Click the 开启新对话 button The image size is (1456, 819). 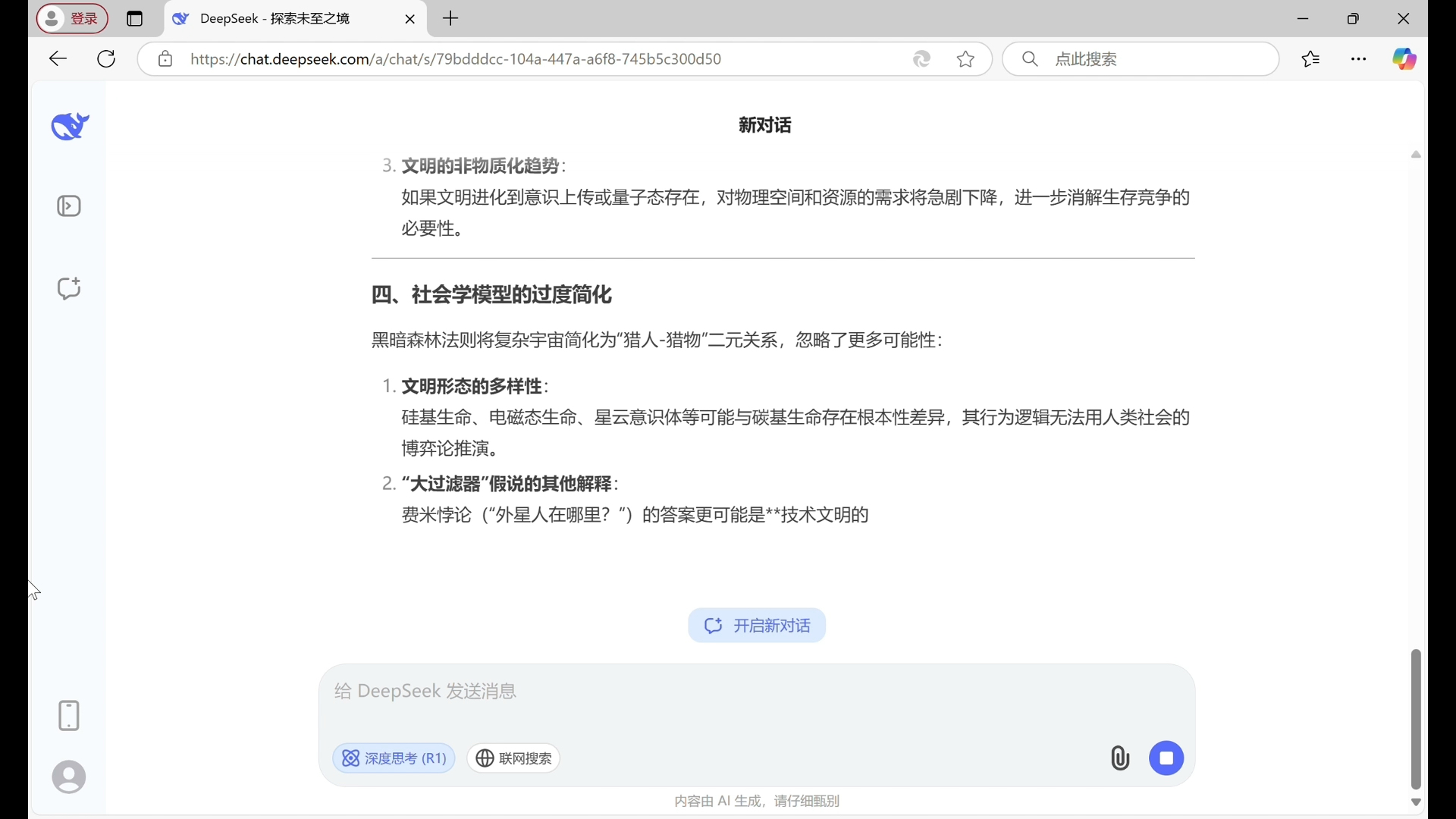tap(756, 625)
